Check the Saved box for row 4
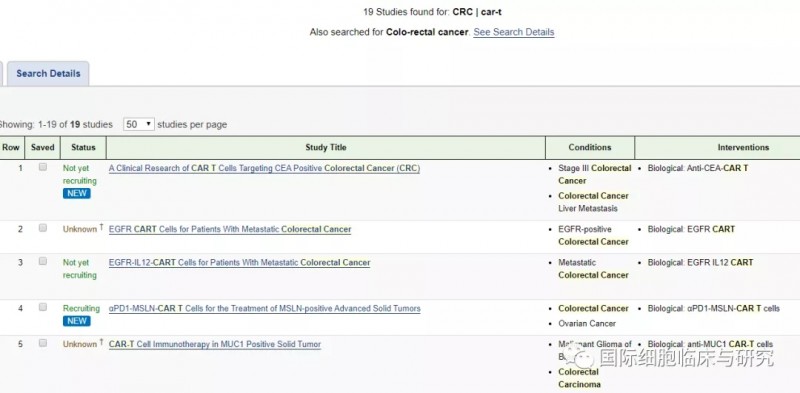The width and height of the screenshot is (800, 393). point(43,307)
